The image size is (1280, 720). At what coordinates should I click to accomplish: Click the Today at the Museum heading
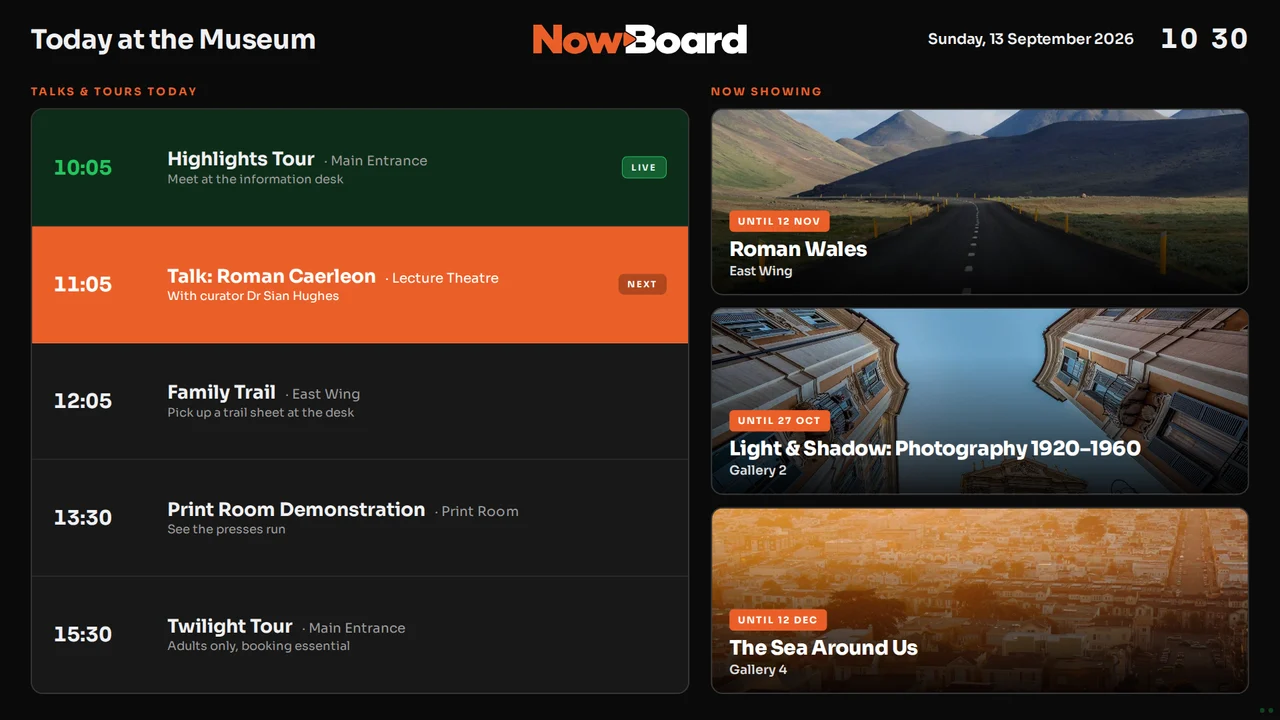coord(173,39)
